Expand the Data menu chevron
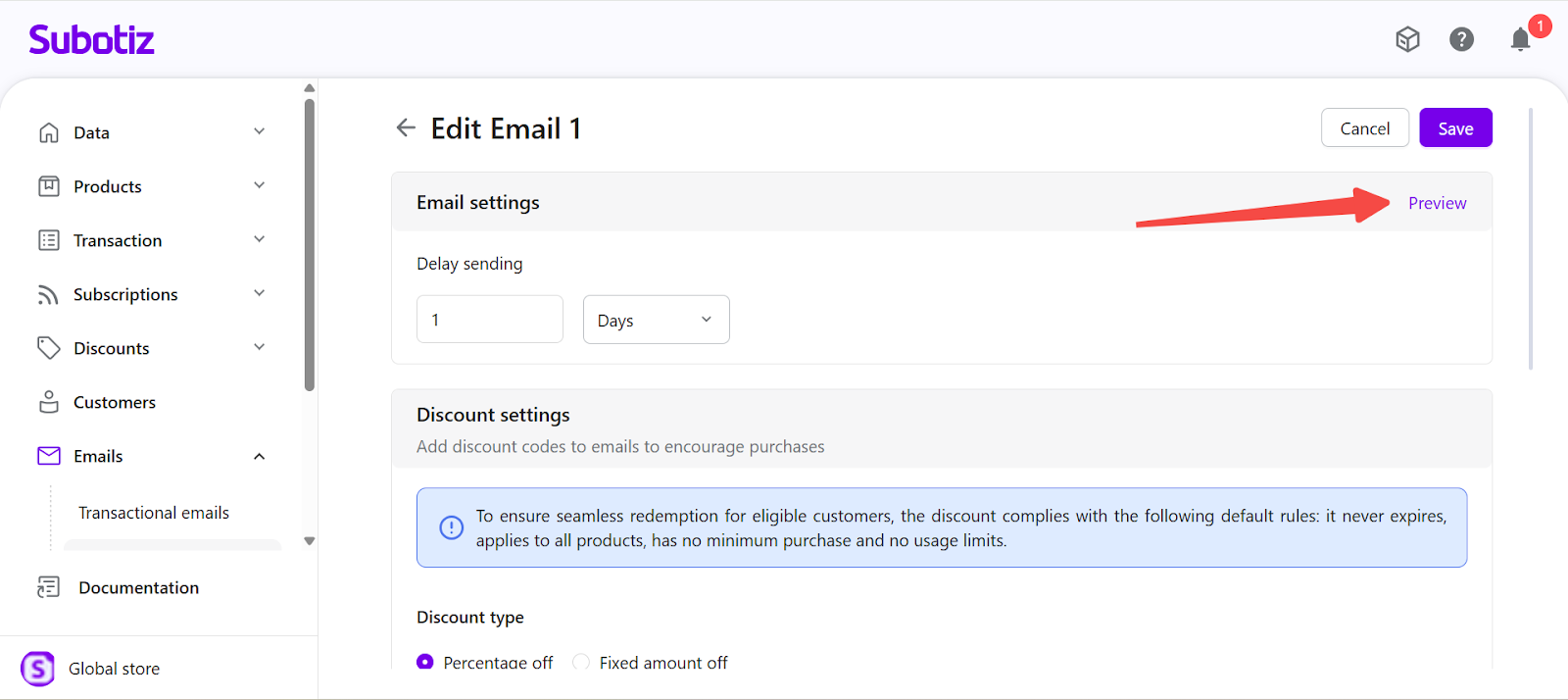Viewport: 1568px width, 700px height. pos(260,131)
